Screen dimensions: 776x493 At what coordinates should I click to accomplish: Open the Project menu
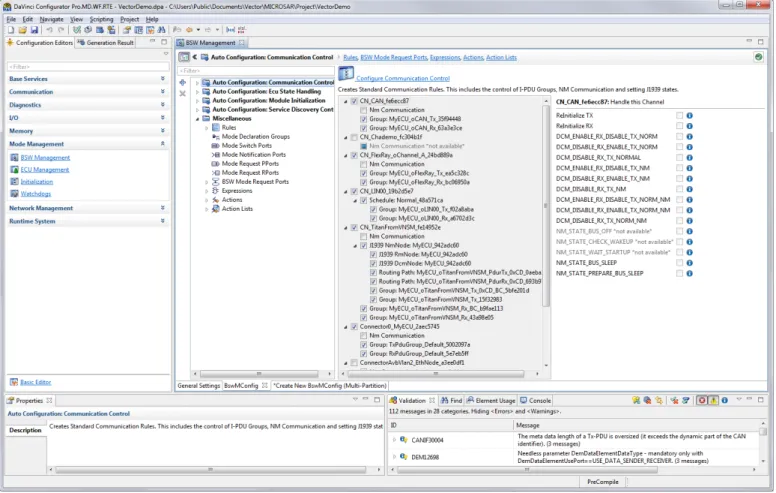[x=130, y=19]
